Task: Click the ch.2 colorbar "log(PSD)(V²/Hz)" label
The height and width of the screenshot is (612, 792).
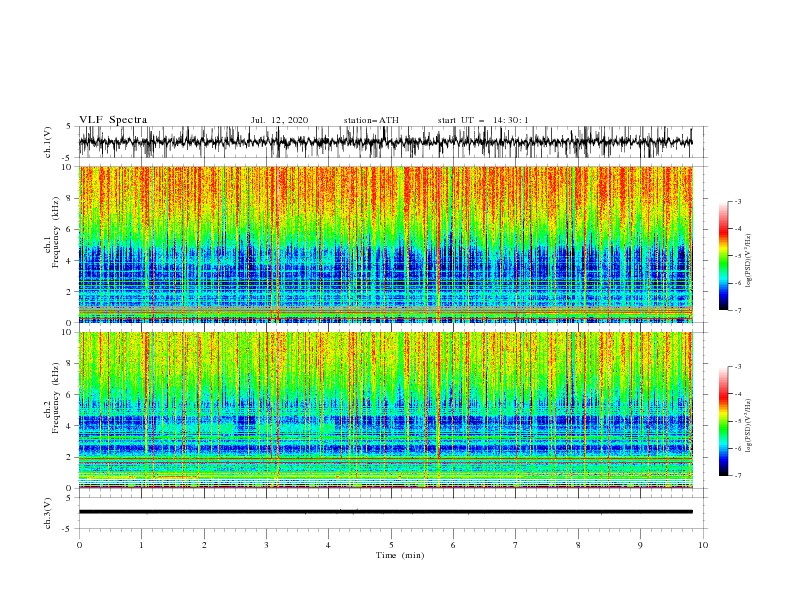Action: point(749,425)
